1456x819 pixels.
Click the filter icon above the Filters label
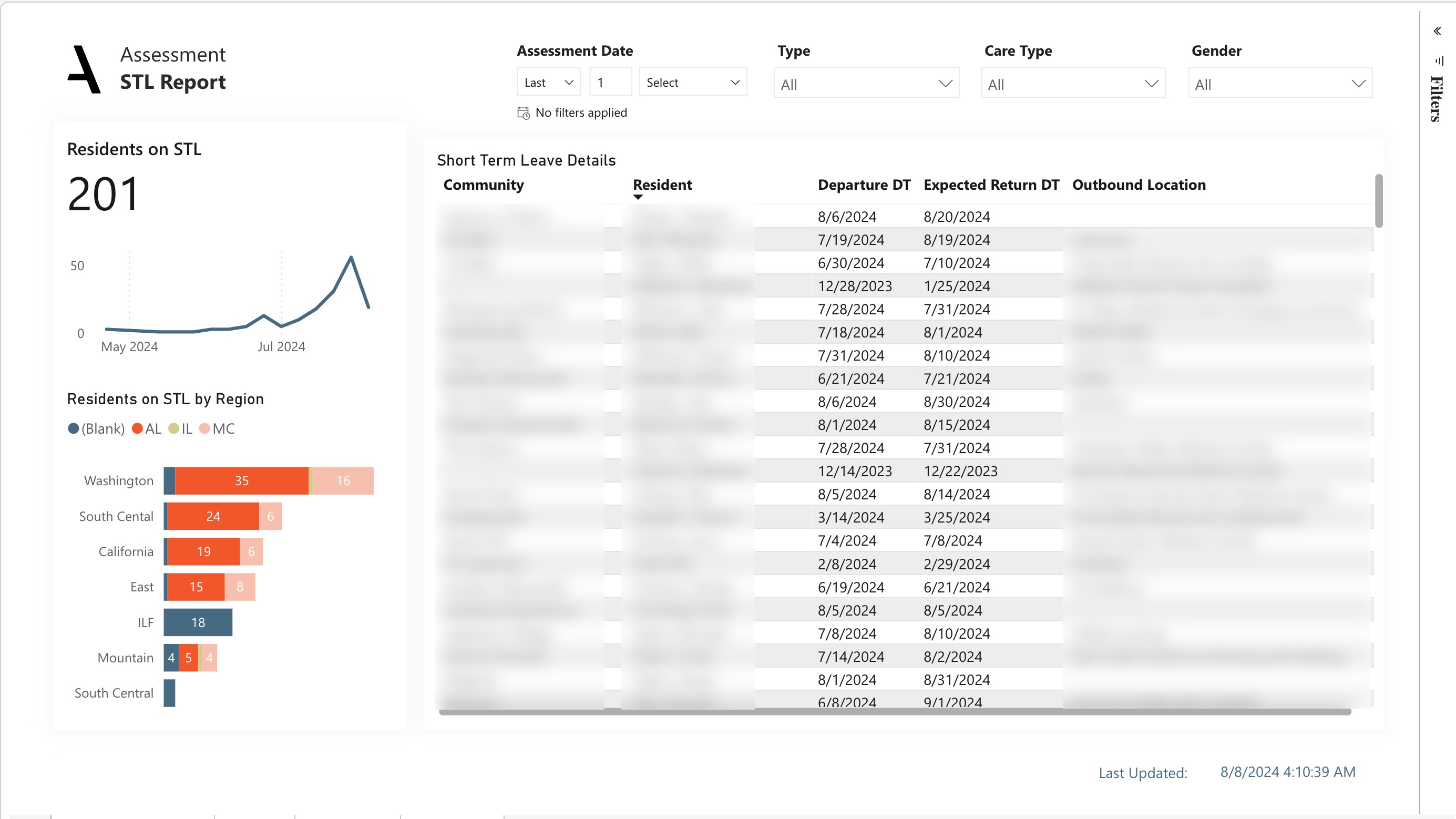[x=1439, y=60]
